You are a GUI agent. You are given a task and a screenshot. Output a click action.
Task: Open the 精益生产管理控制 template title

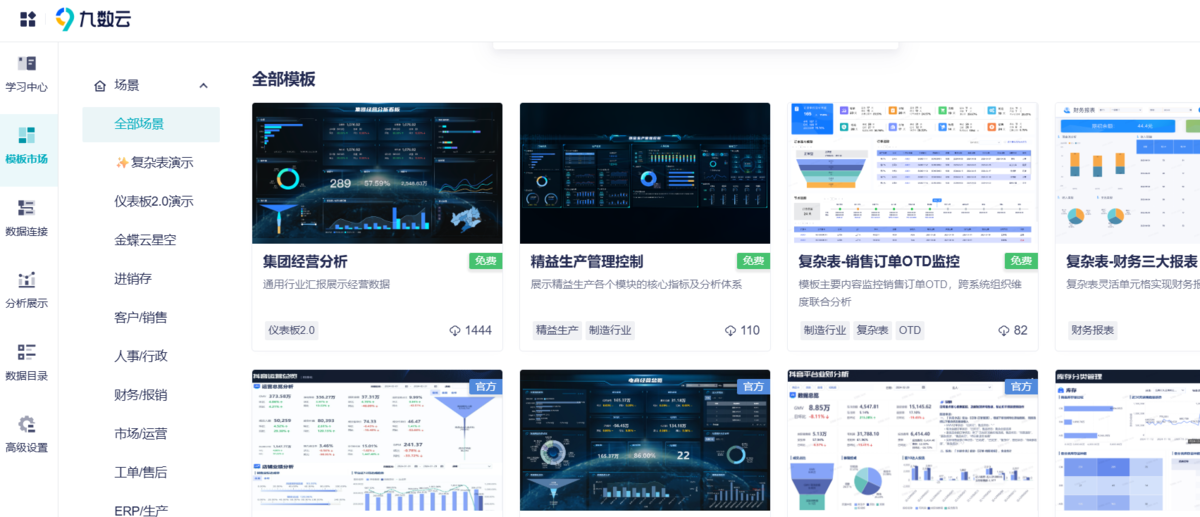(x=587, y=262)
